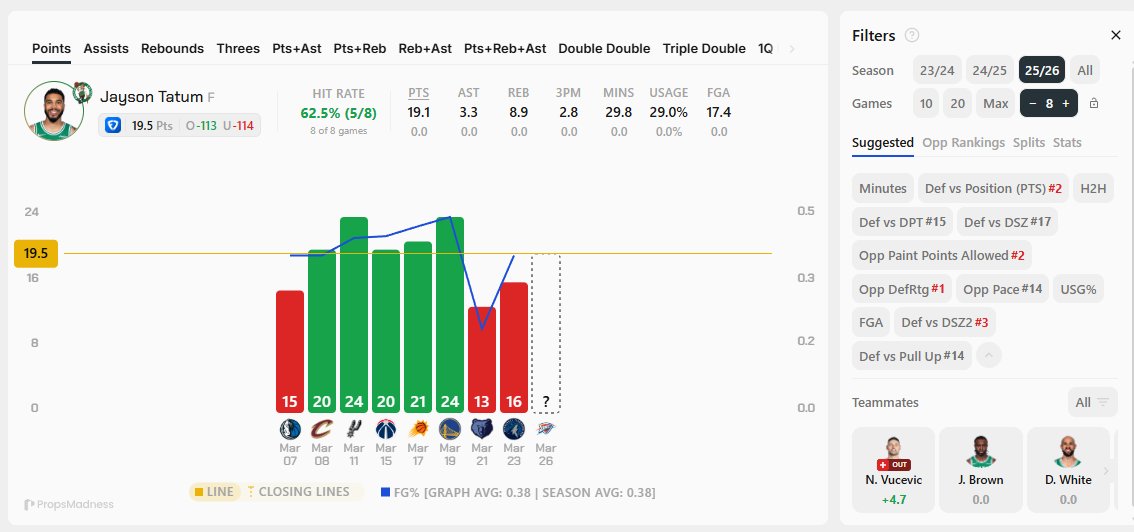Switch to the Rebounds tab
This screenshot has height=532, width=1134.
[172, 48]
